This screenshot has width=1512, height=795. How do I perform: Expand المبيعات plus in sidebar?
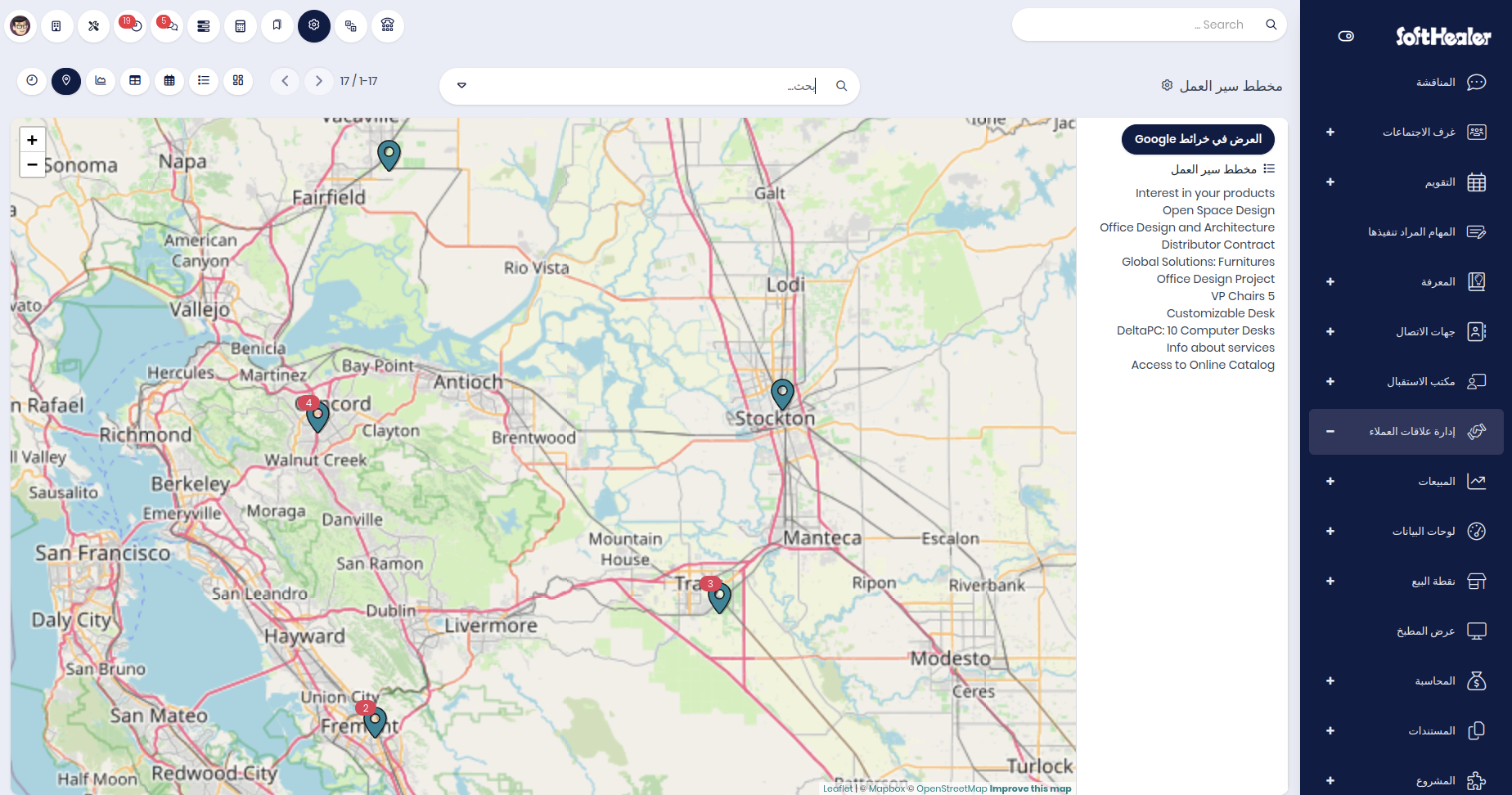pyautogui.click(x=1330, y=481)
